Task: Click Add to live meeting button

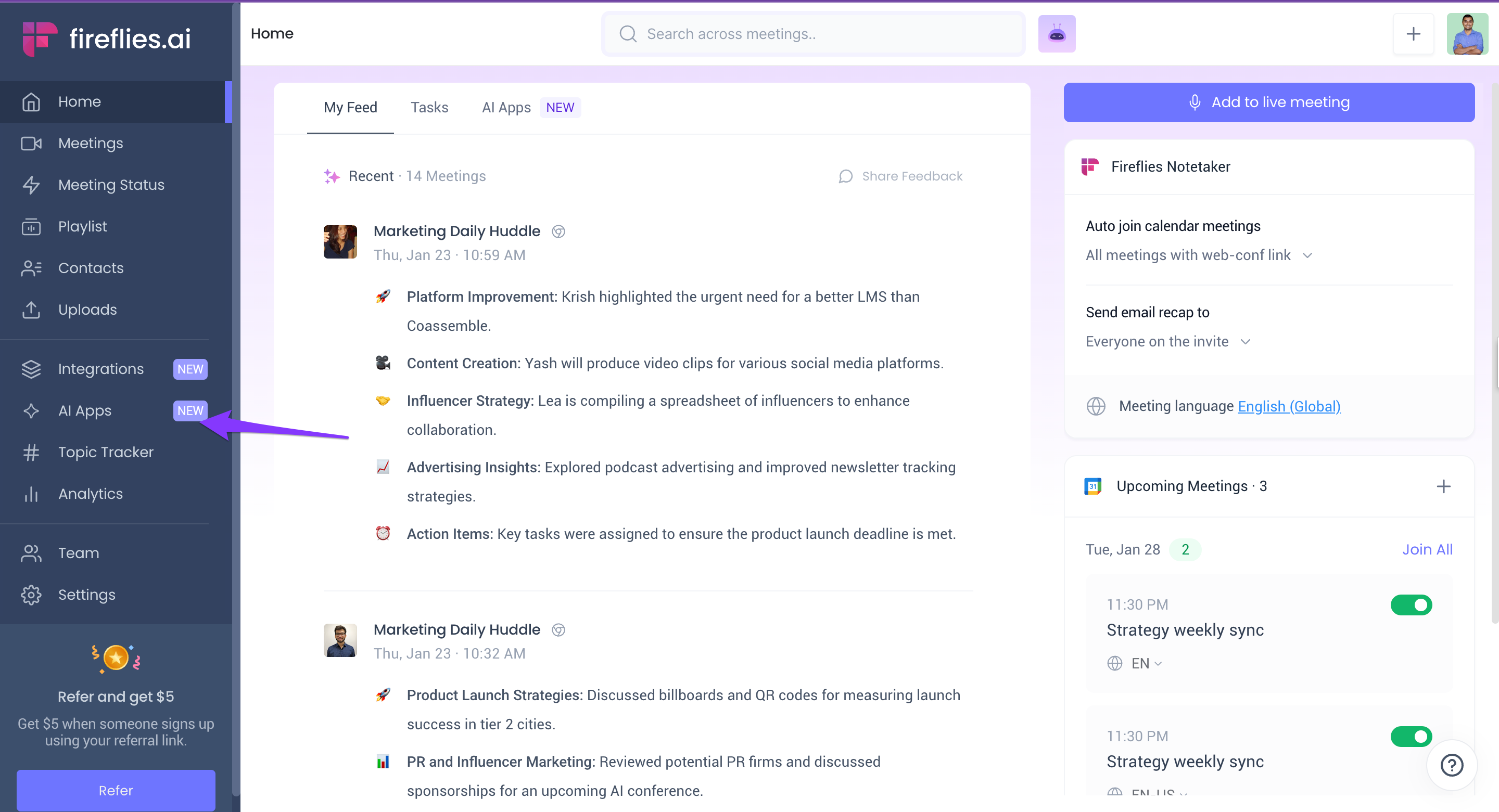Action: point(1268,102)
